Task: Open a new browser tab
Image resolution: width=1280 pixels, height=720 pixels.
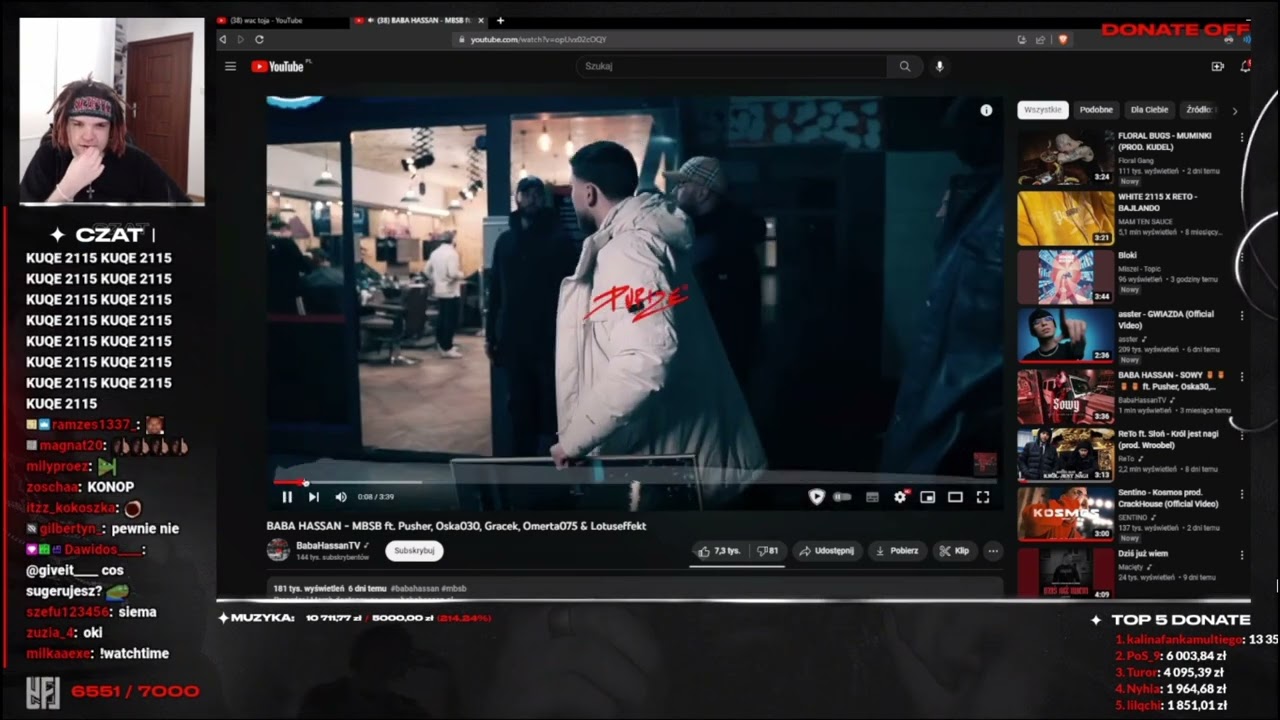Action: click(501, 20)
